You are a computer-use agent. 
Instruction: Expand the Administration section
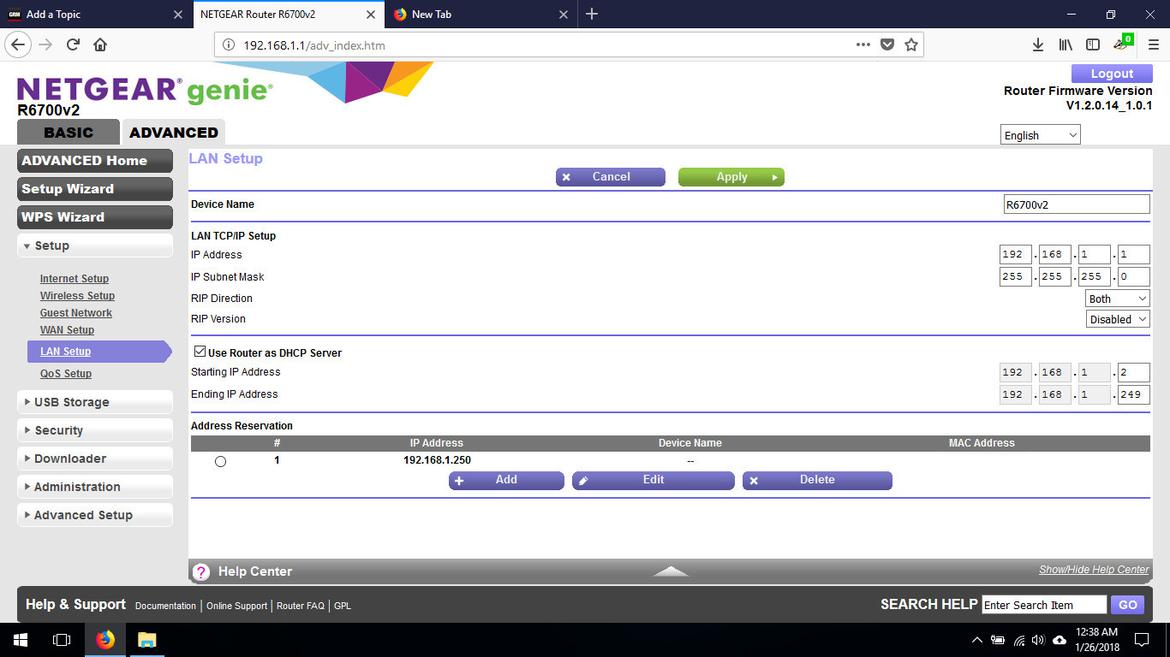(x=95, y=487)
